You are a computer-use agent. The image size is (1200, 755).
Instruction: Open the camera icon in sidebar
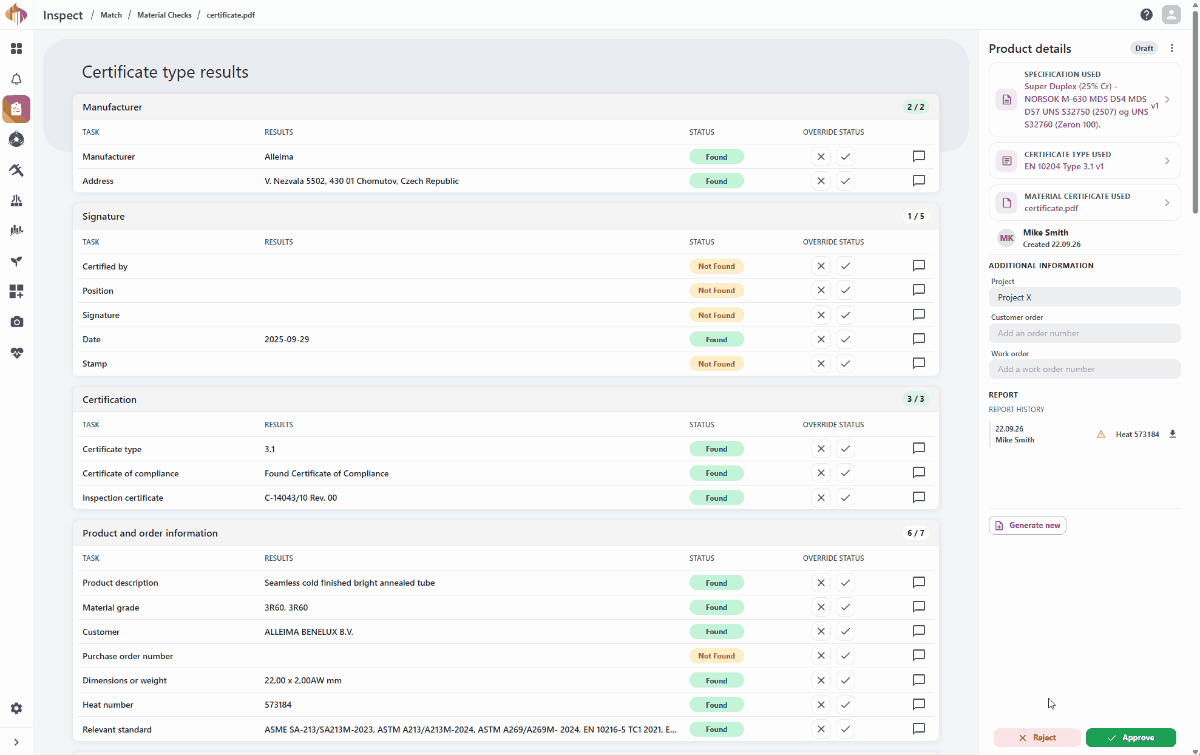16,322
